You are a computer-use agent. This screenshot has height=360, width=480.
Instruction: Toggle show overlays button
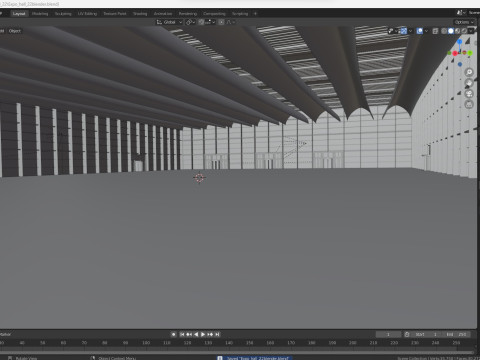tap(420, 31)
